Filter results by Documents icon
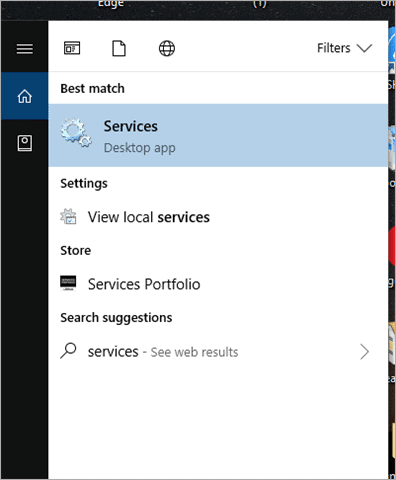Viewport: 396px width, 480px height. pyautogui.click(x=119, y=48)
